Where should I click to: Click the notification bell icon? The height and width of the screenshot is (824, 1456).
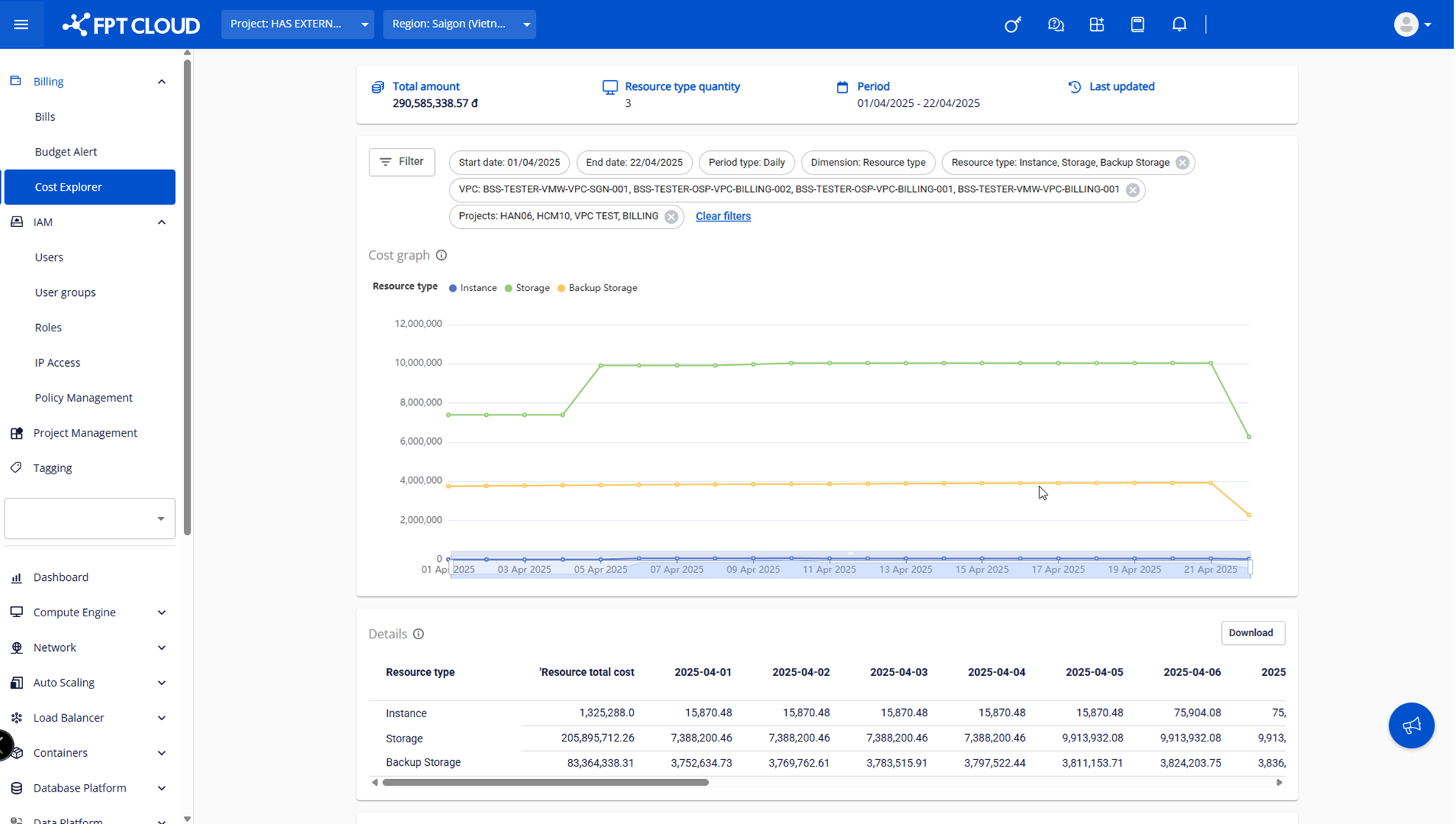pyautogui.click(x=1179, y=24)
